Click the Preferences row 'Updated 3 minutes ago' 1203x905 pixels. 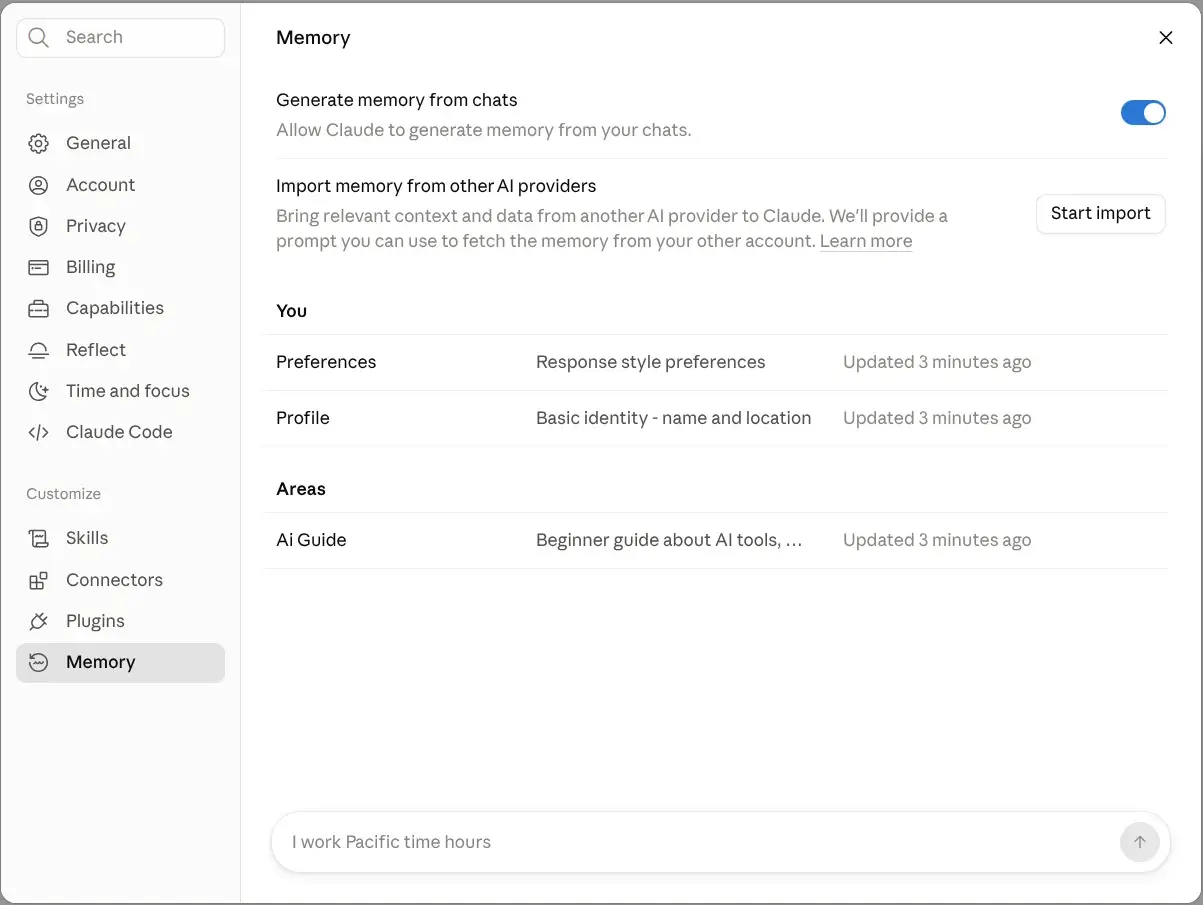[x=937, y=362]
